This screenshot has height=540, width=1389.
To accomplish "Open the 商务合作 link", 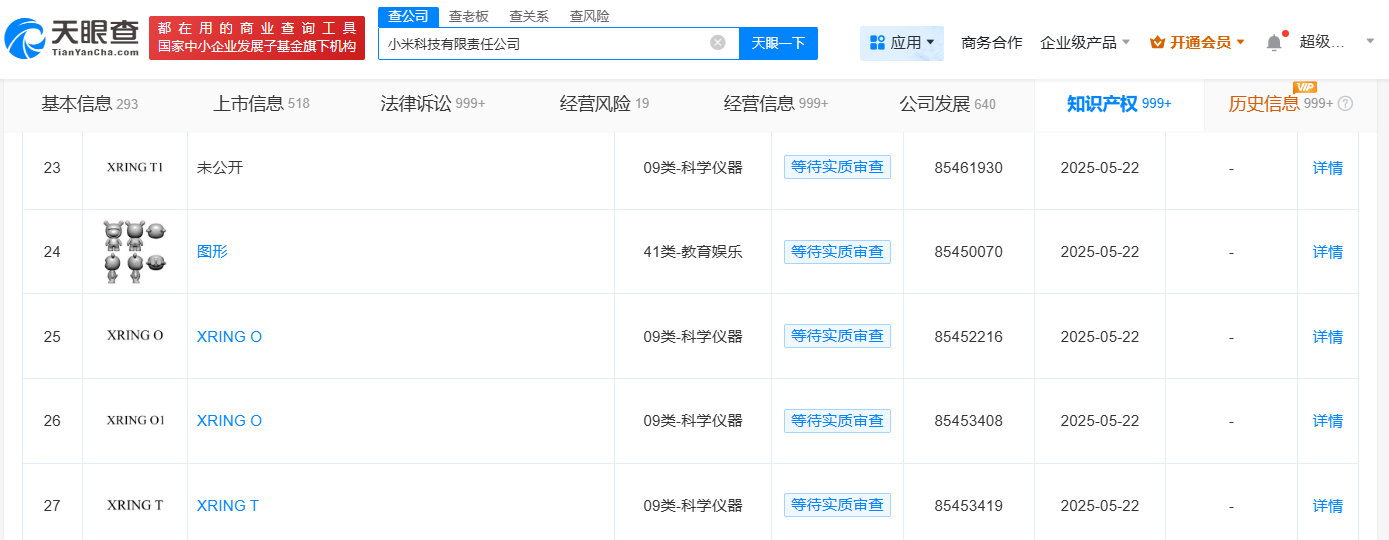I will (x=991, y=43).
